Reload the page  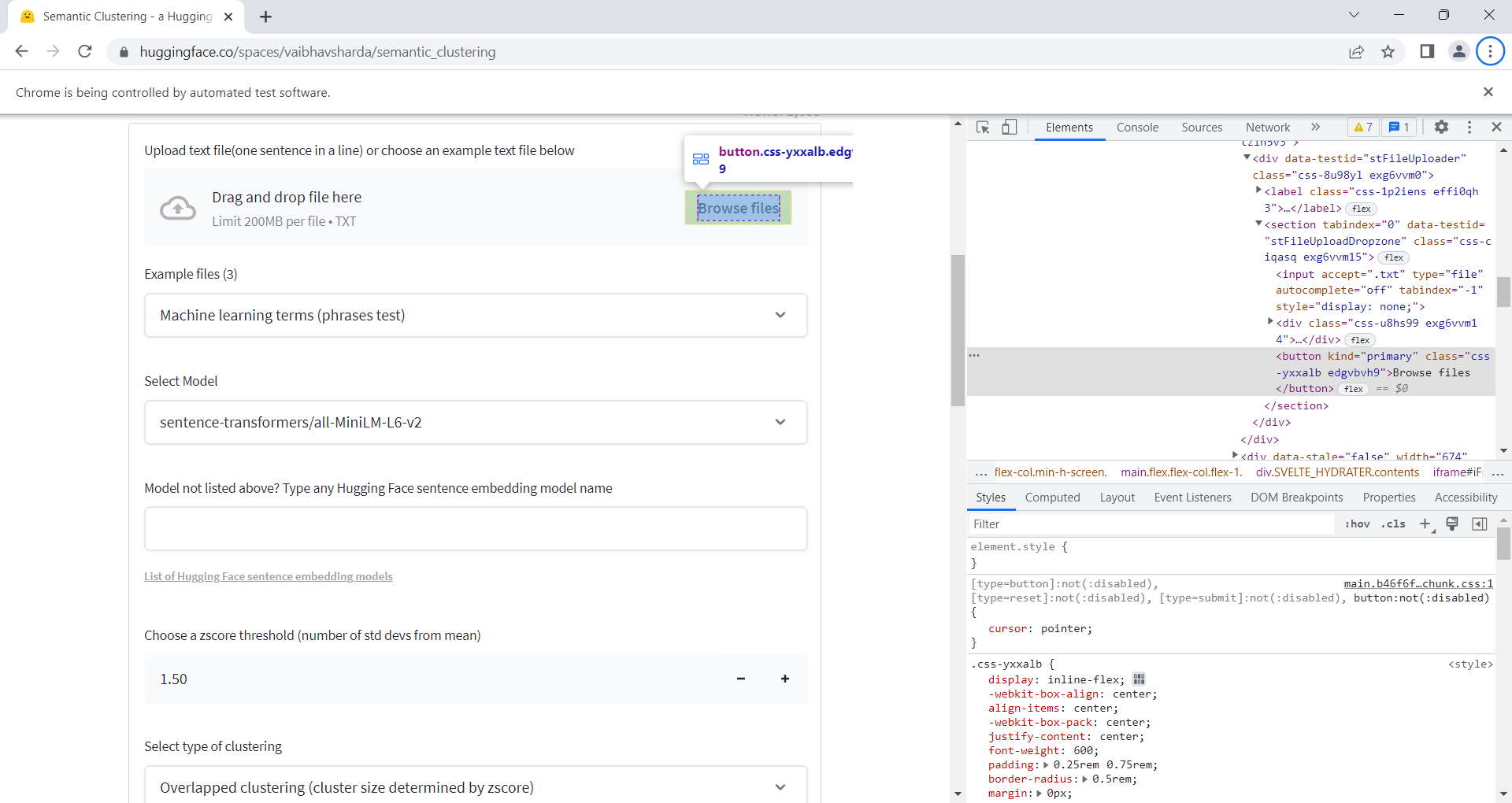[x=85, y=51]
